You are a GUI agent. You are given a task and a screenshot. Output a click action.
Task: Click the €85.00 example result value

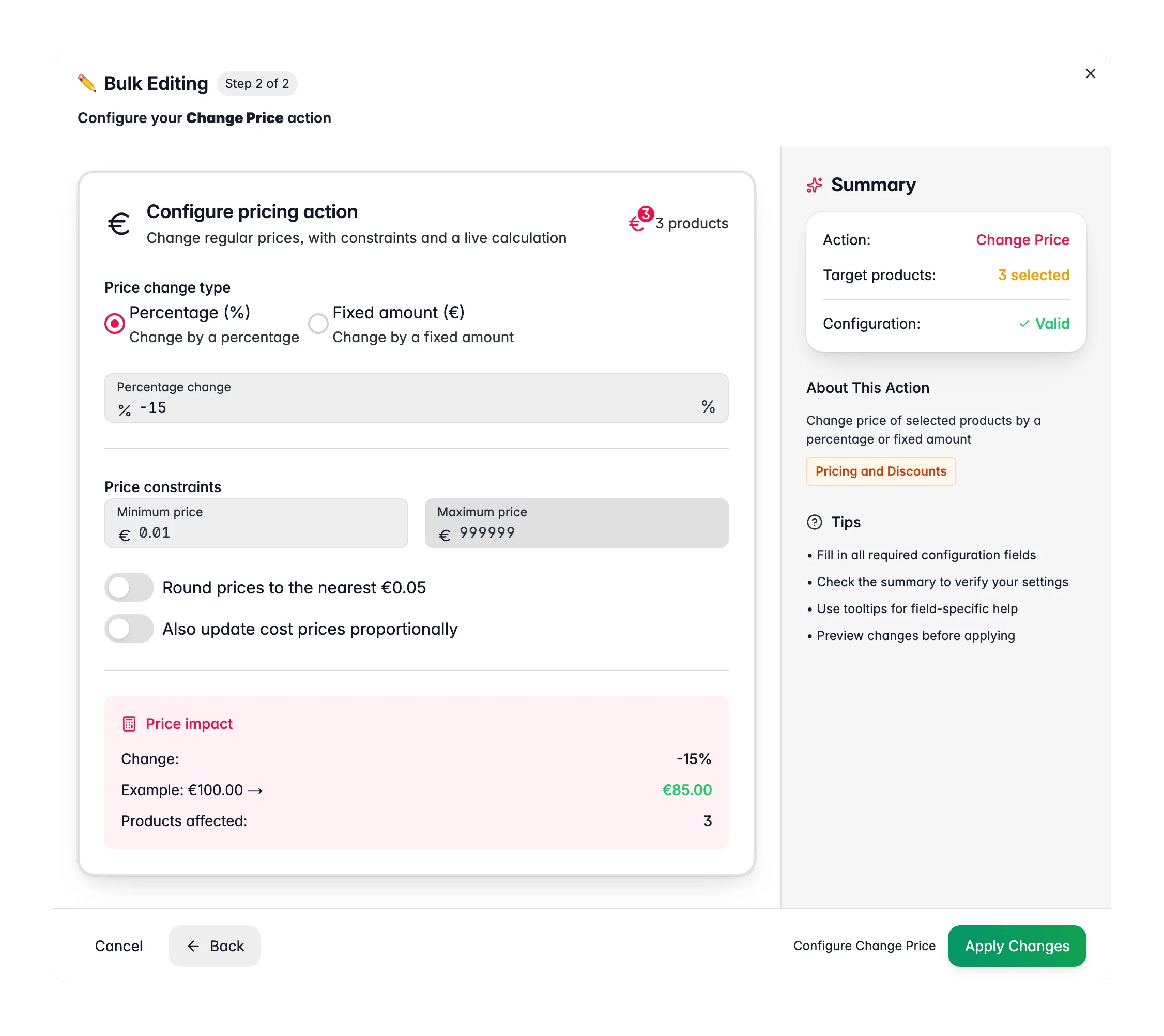pos(687,790)
